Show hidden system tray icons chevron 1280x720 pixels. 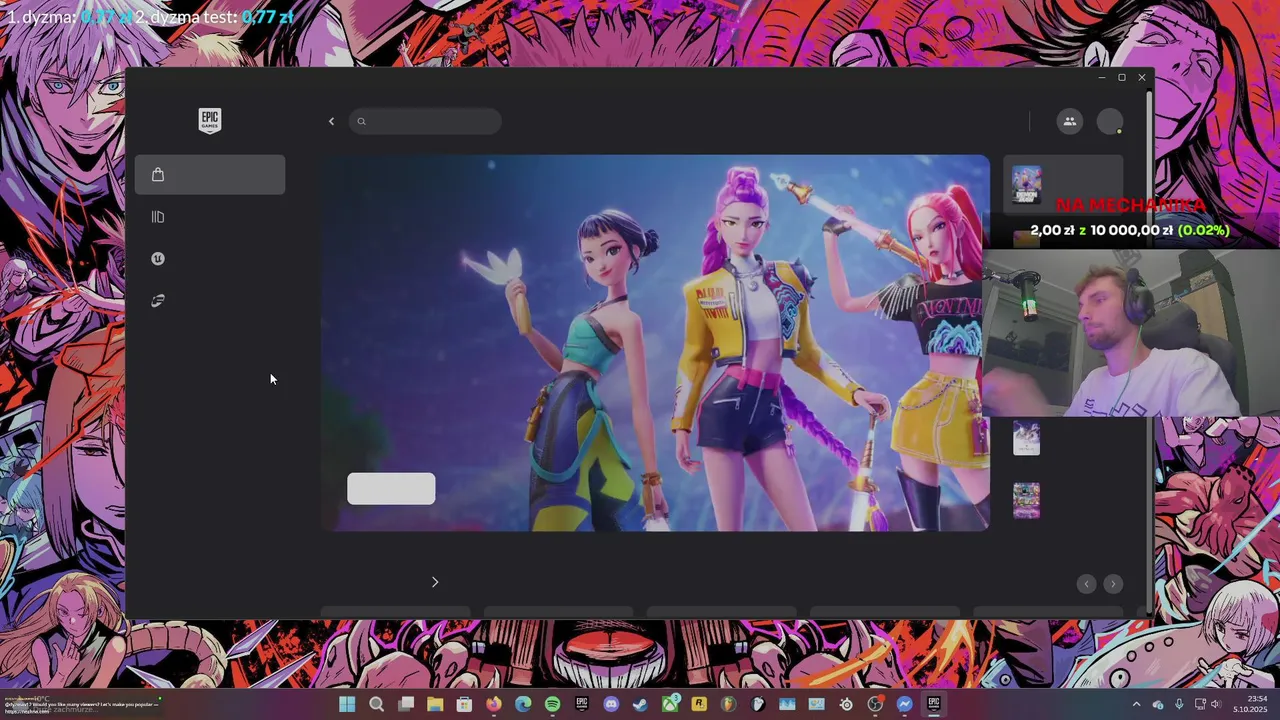(x=1136, y=704)
